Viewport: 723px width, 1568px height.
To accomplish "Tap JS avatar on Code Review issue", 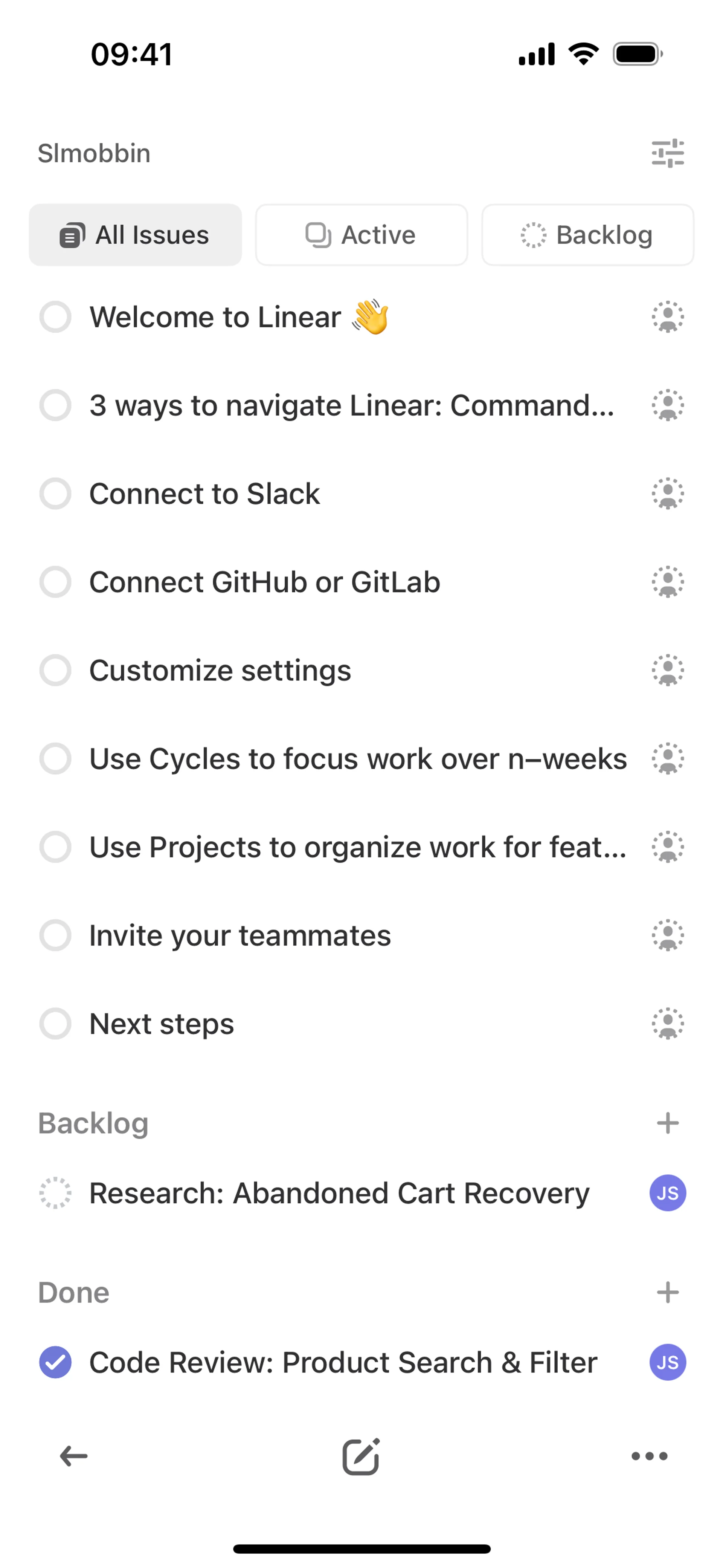I will coord(668,1362).
